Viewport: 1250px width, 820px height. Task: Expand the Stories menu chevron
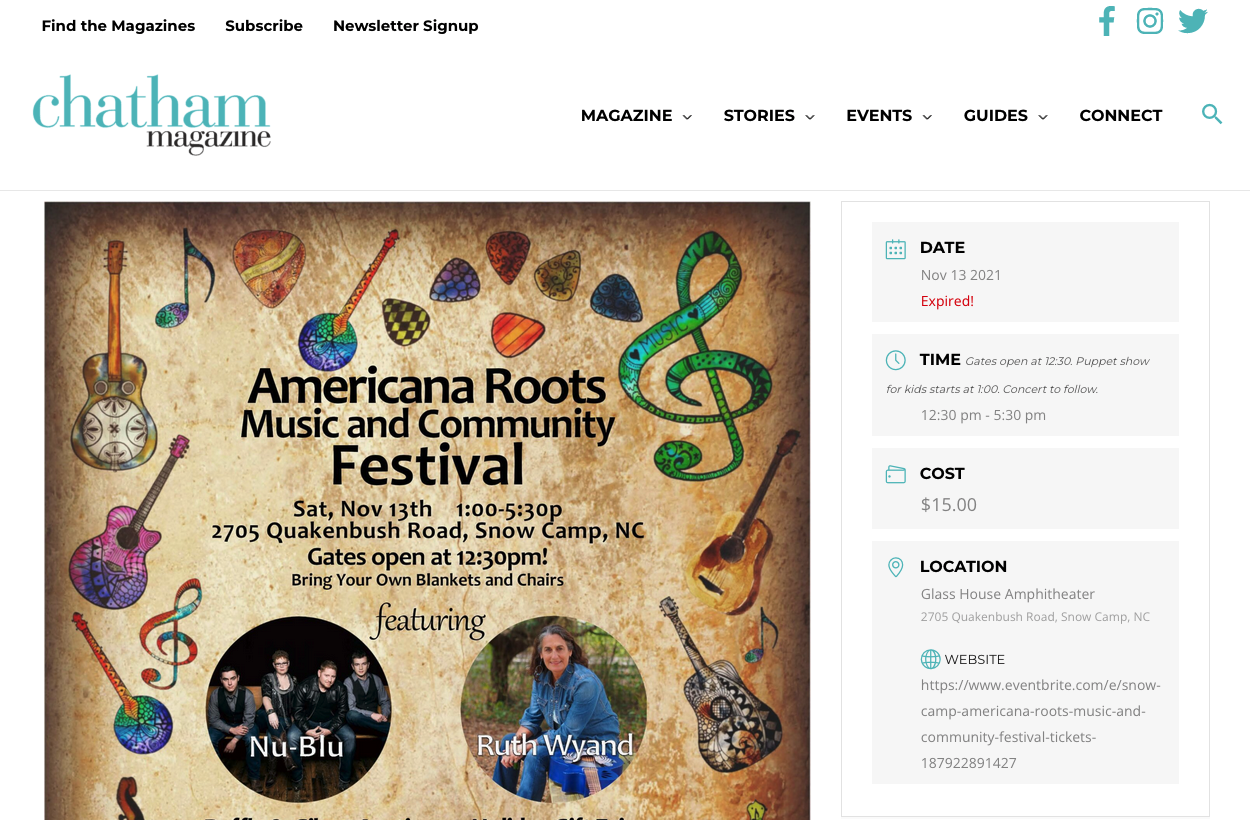(810, 117)
